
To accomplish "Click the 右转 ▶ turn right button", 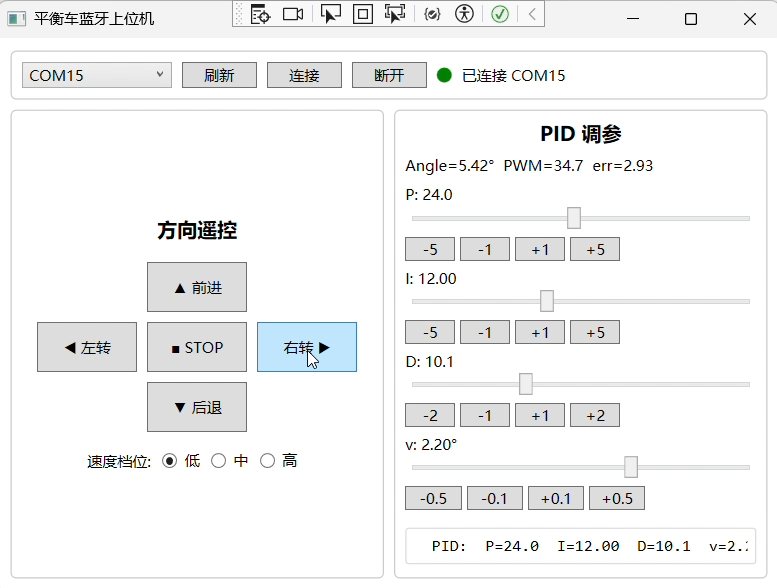I will coord(307,347).
